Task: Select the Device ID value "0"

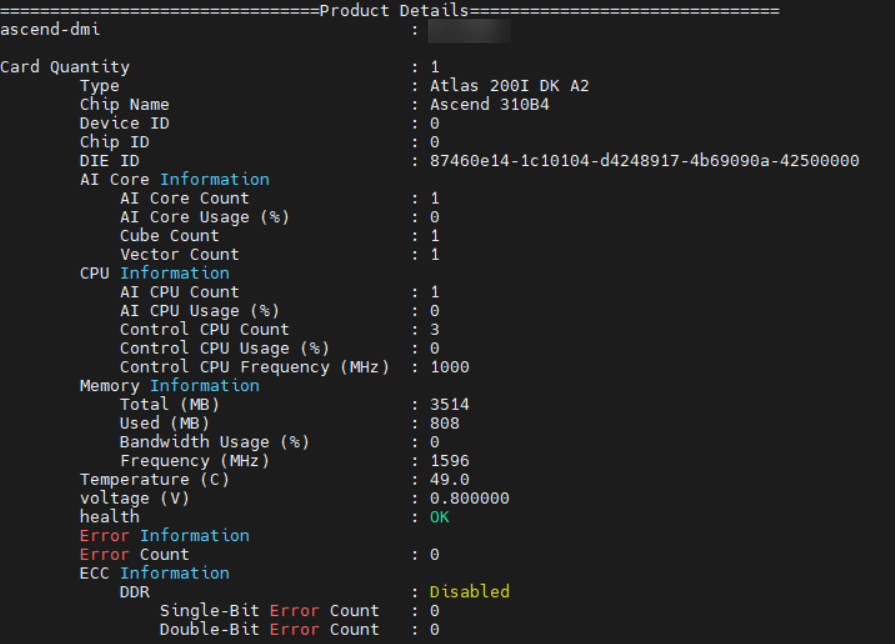Action: click(x=435, y=123)
